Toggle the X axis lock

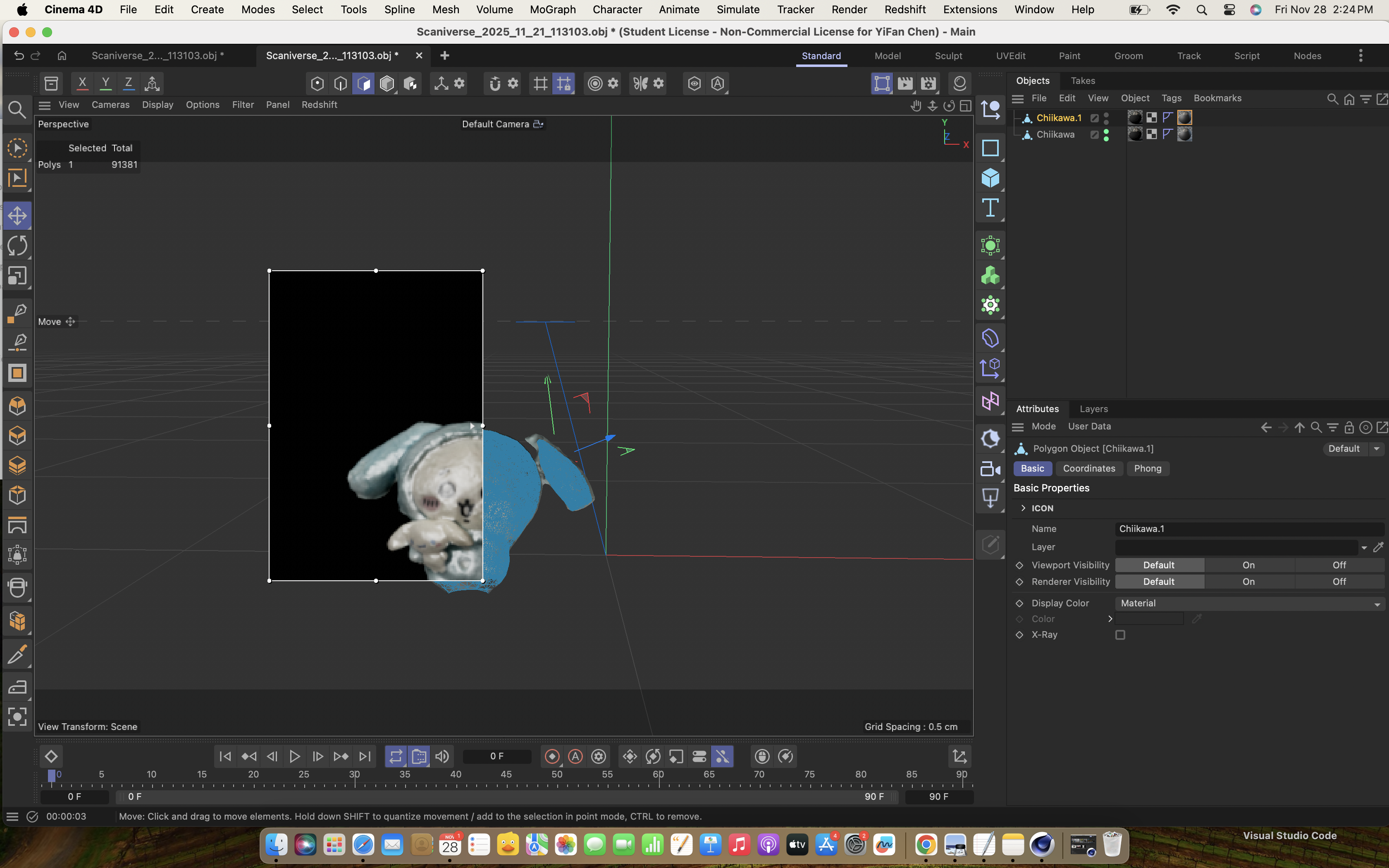[x=83, y=84]
